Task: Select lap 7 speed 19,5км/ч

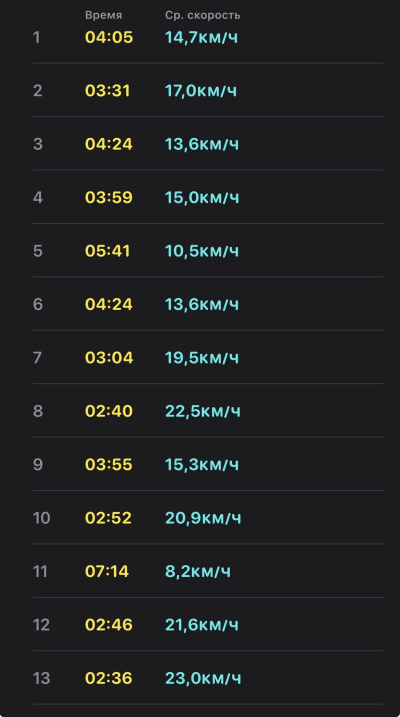Action: pos(202,358)
